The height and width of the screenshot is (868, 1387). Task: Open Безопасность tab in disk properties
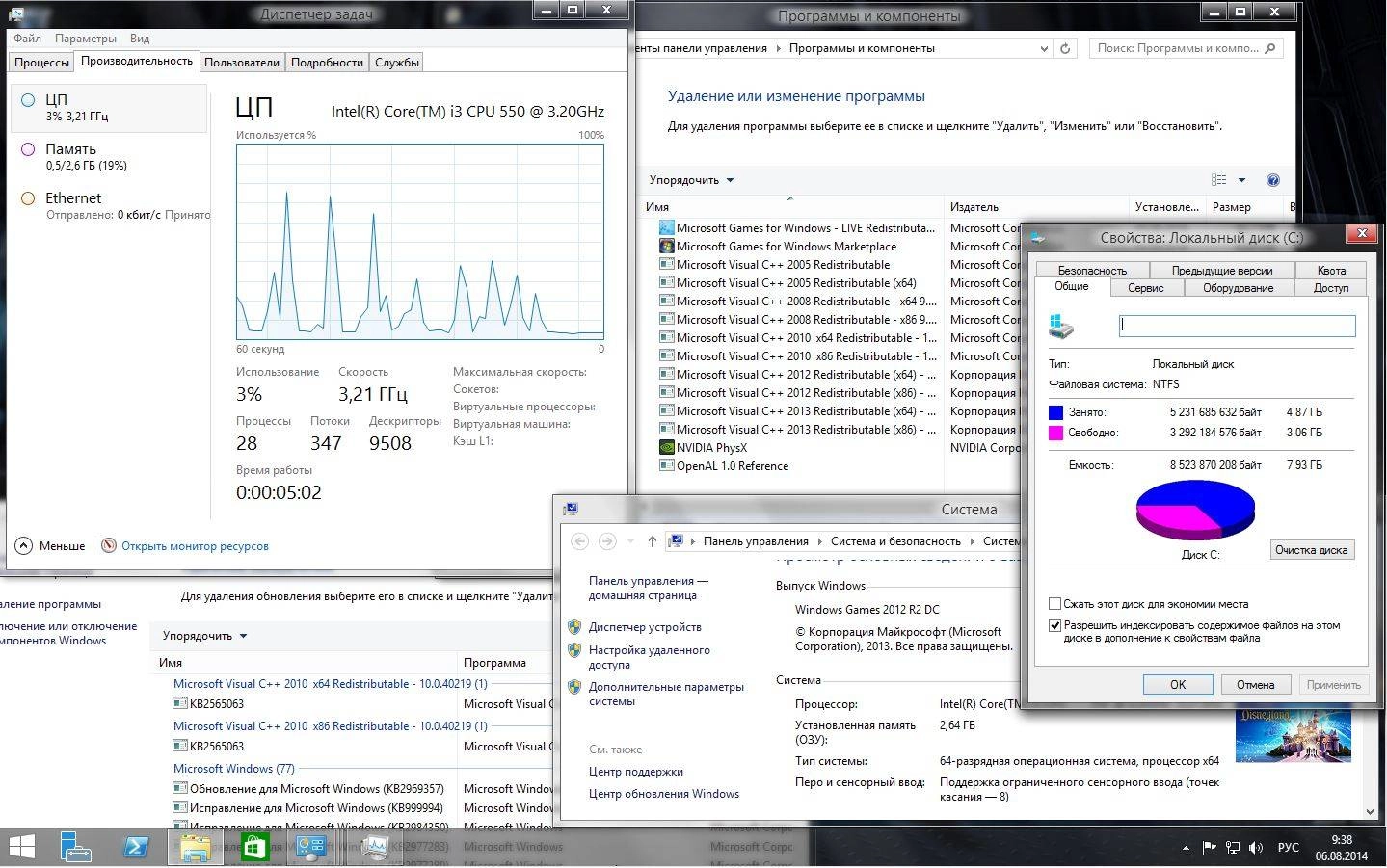tap(1092, 271)
